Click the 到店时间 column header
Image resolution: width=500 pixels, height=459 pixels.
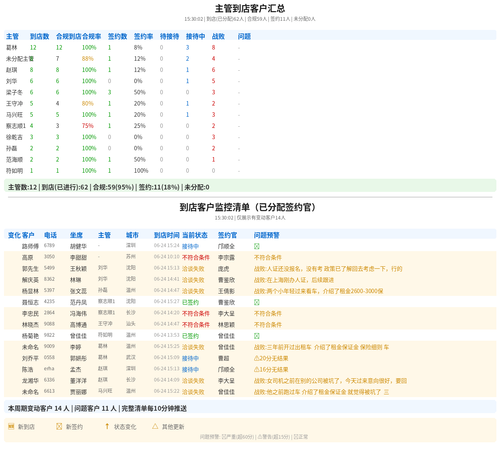167,235
